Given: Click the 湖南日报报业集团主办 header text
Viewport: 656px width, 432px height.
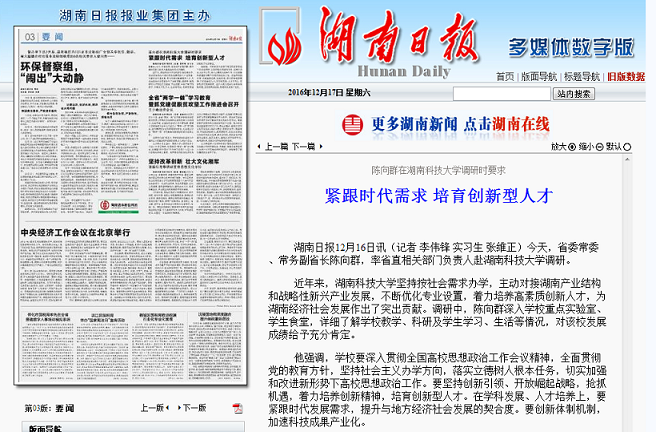Looking at the screenshot, I should [x=134, y=16].
